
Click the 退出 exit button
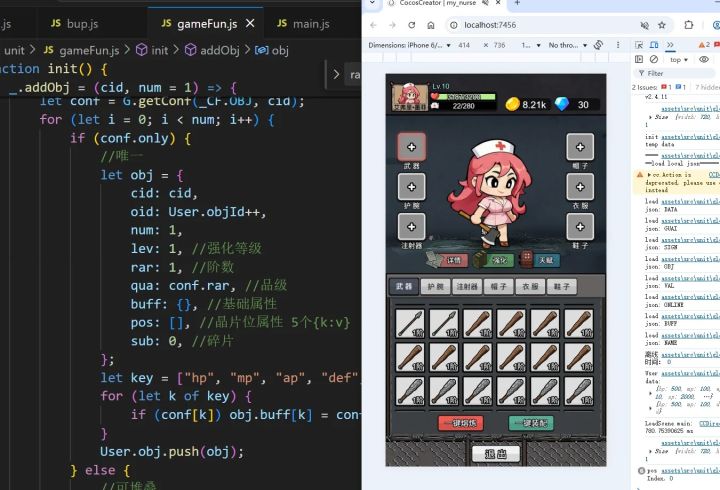(x=496, y=454)
